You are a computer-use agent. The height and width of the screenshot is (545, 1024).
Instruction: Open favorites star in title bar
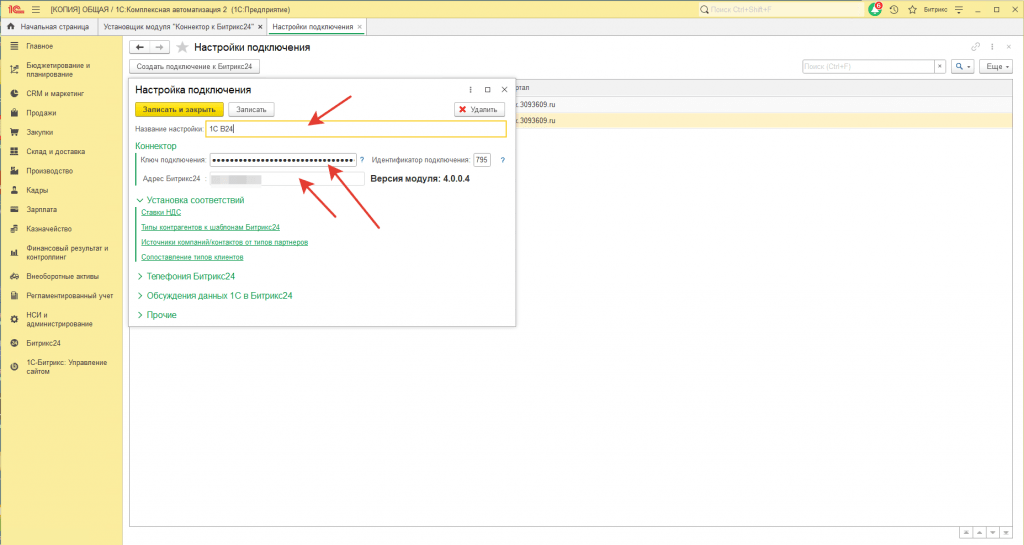click(910, 9)
